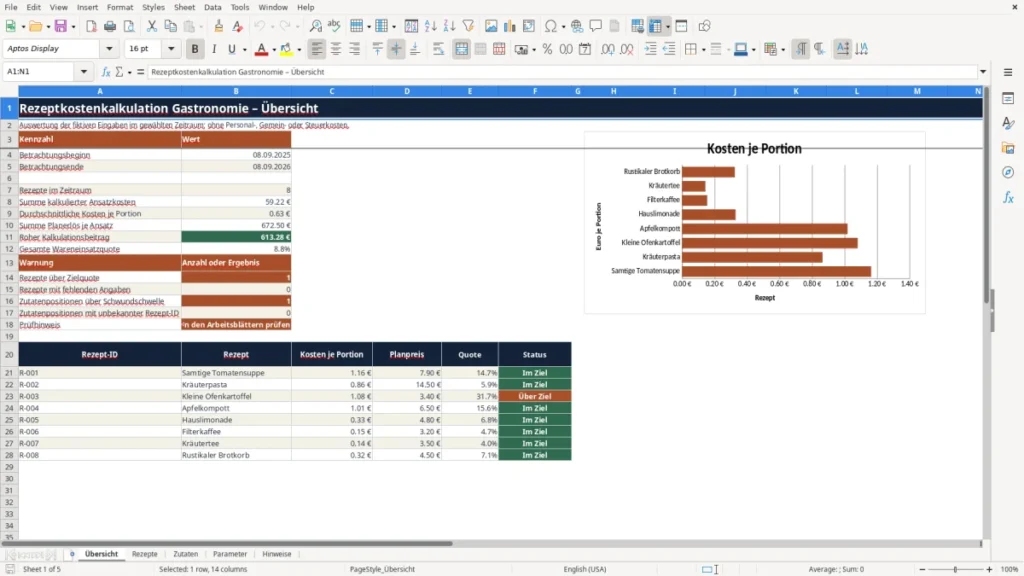Image resolution: width=1024 pixels, height=576 pixels.
Task: Insert a special character with the omega icon
Action: click(x=551, y=26)
